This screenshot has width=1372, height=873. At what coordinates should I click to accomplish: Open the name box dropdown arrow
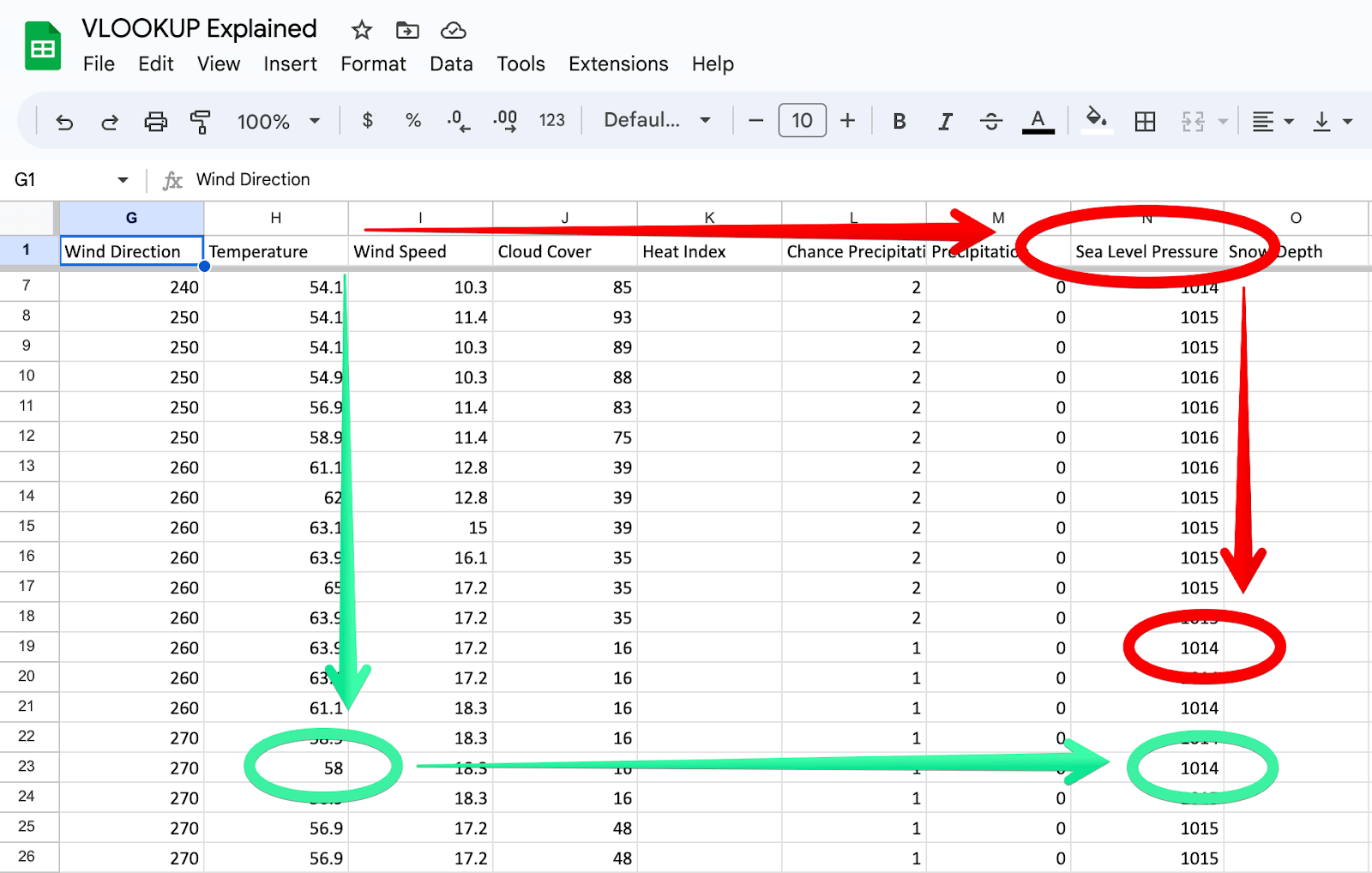[123, 180]
